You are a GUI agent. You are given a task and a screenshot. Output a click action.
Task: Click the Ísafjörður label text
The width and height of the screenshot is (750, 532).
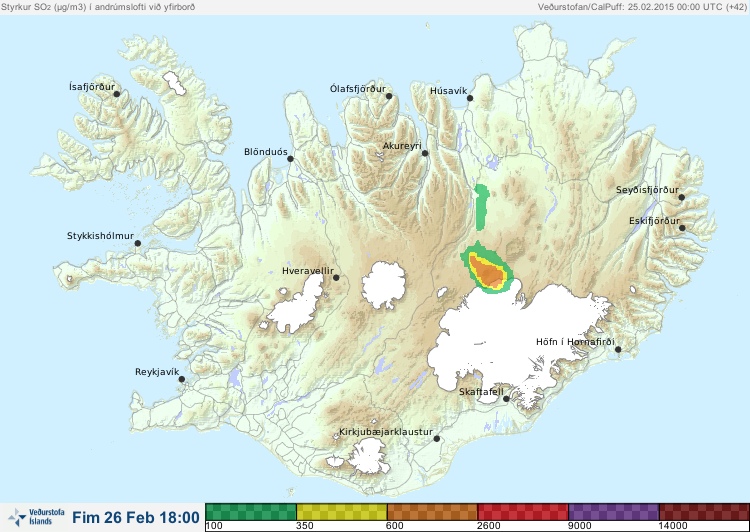[92, 87]
